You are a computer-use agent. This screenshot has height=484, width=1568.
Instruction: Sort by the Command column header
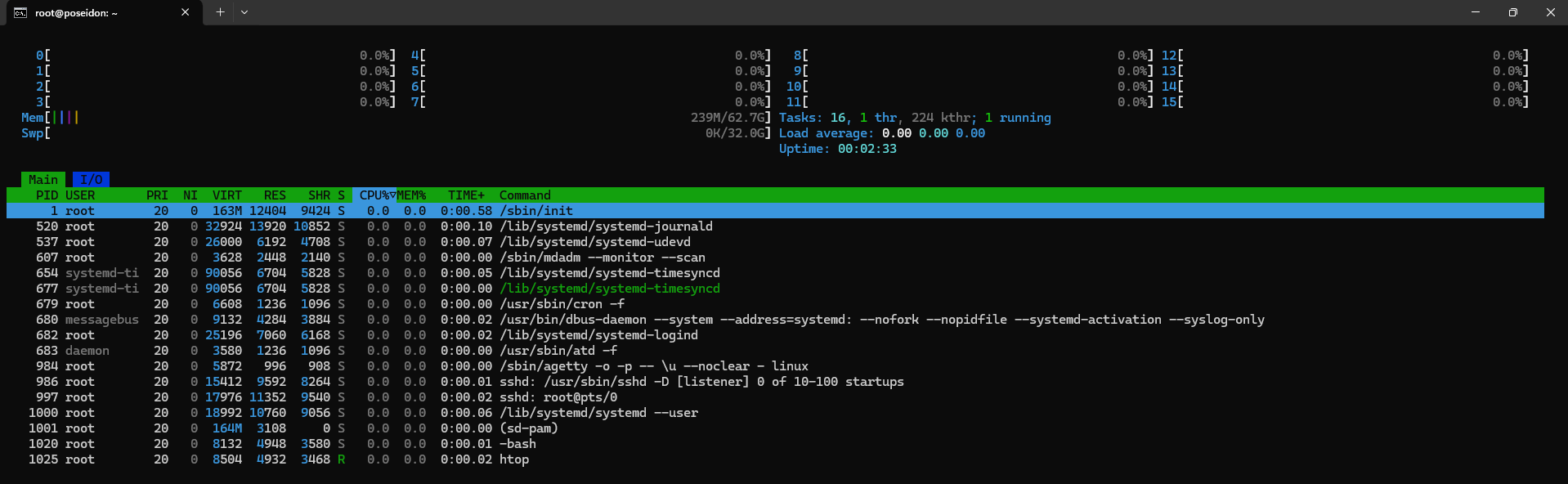(x=525, y=195)
